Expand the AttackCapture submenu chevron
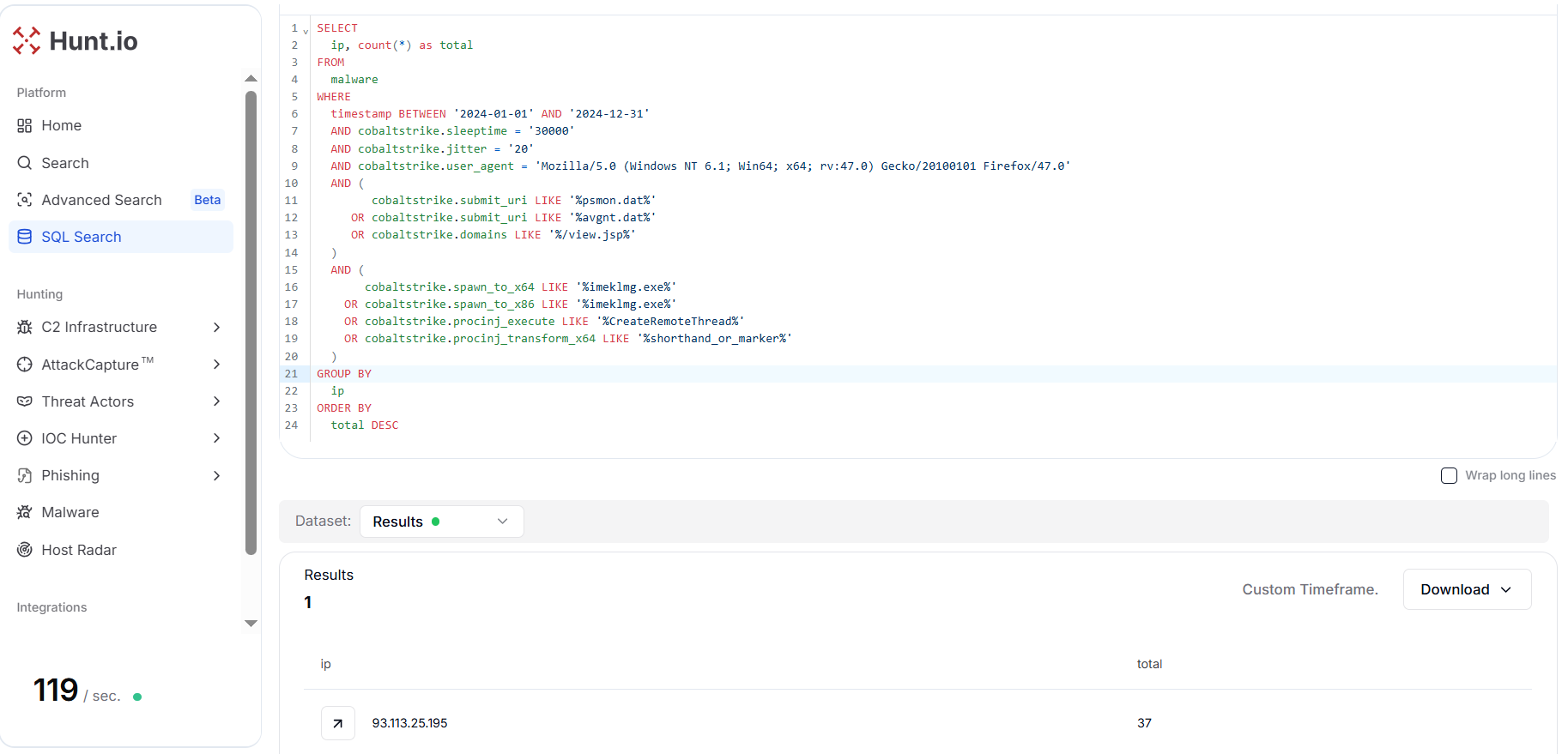This screenshot has width=1568, height=754. point(216,365)
